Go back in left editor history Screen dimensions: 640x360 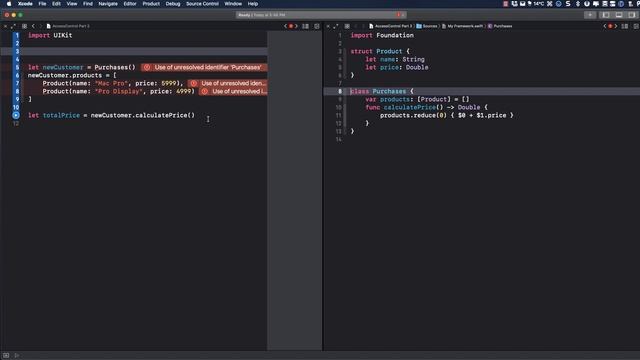[x=33, y=26]
